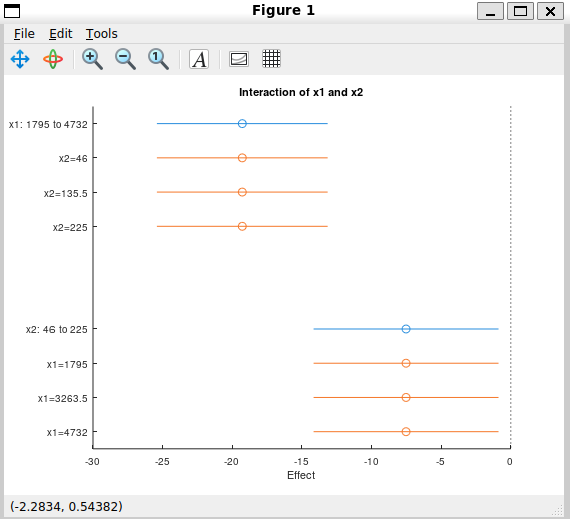The image size is (570, 519).
Task: Click the orange marker on x1=3263.5 row
Action: click(406, 397)
